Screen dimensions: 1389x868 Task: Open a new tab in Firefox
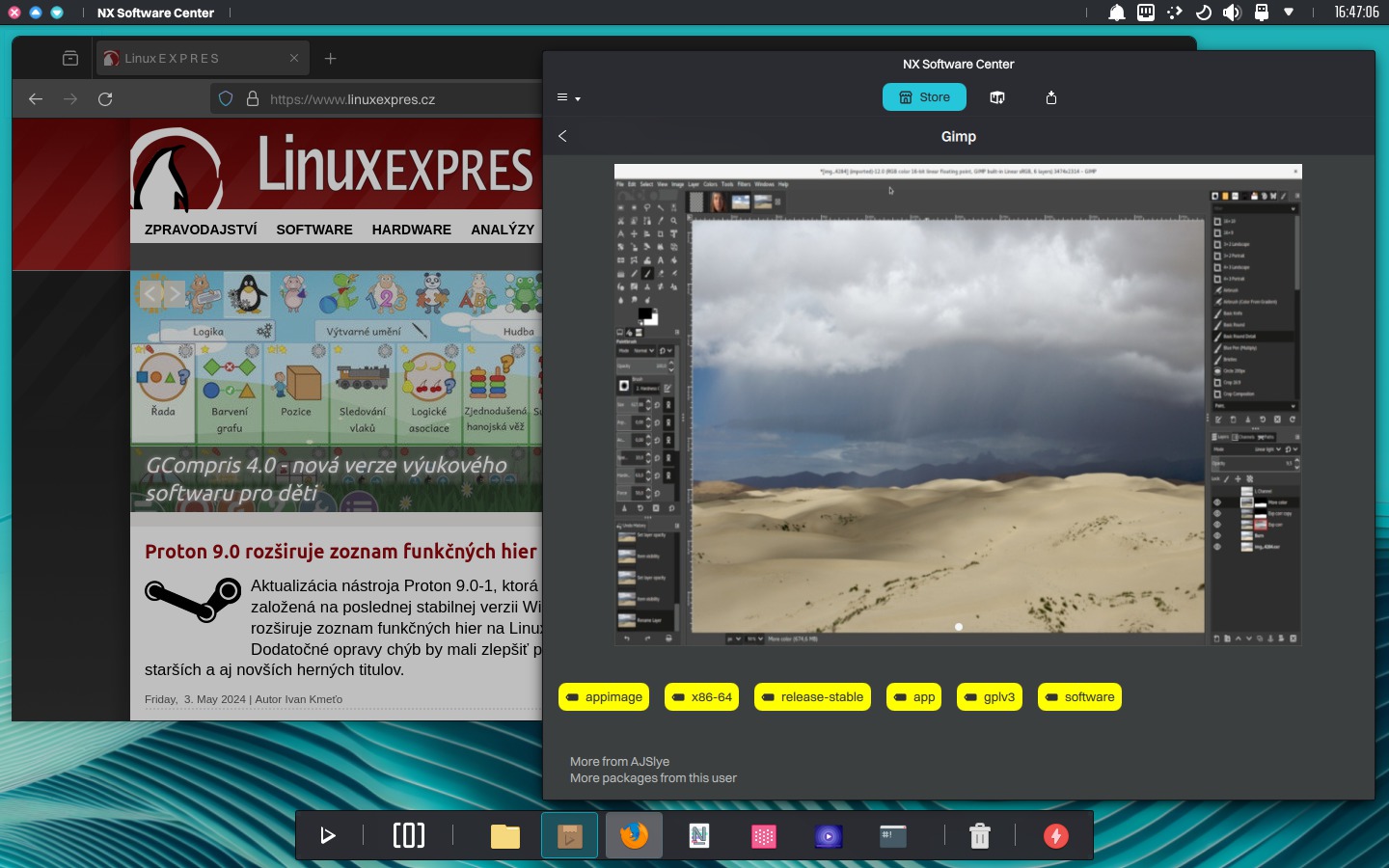[330, 59]
